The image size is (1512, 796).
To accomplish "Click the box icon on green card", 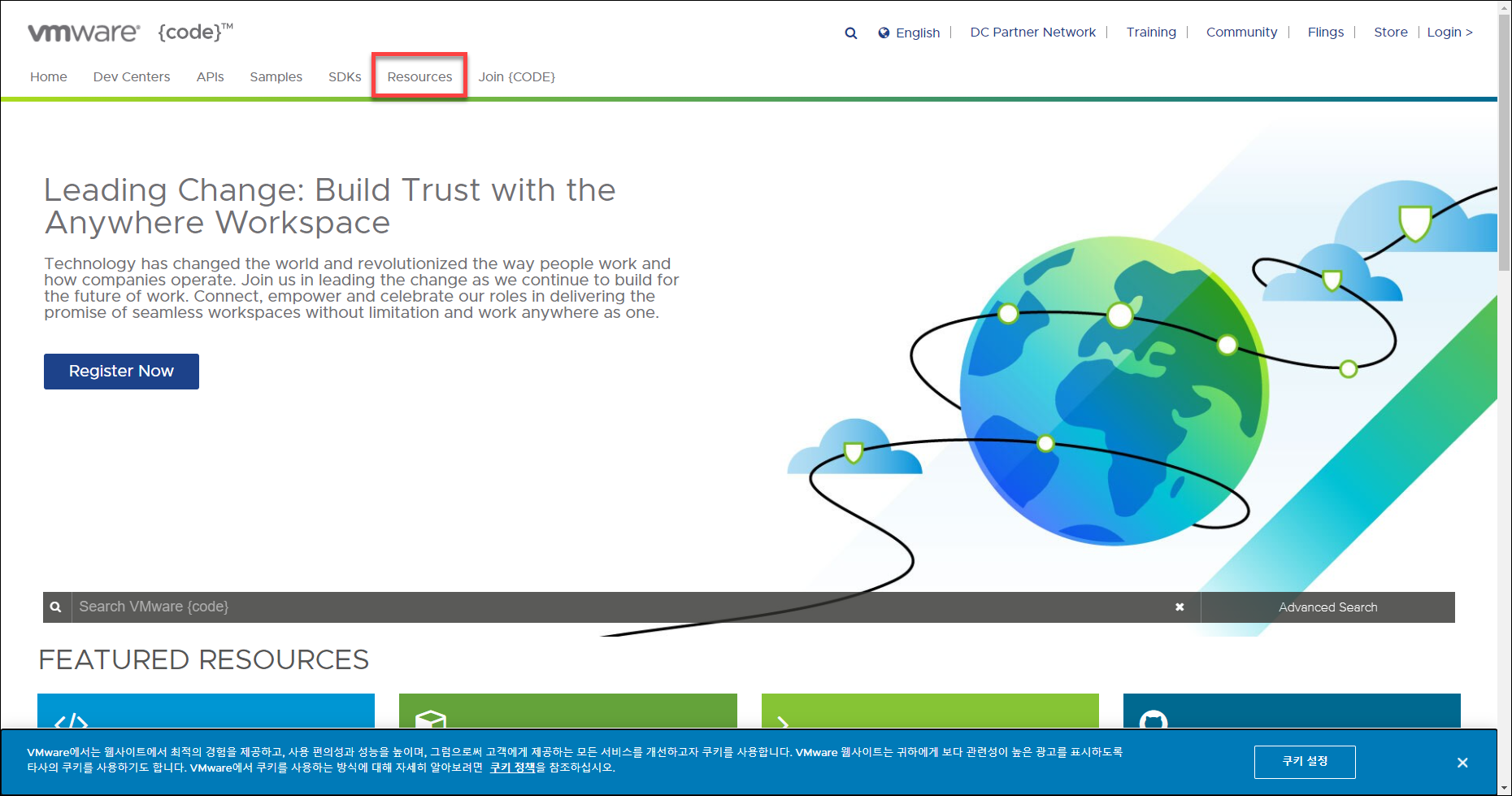I will point(431,720).
